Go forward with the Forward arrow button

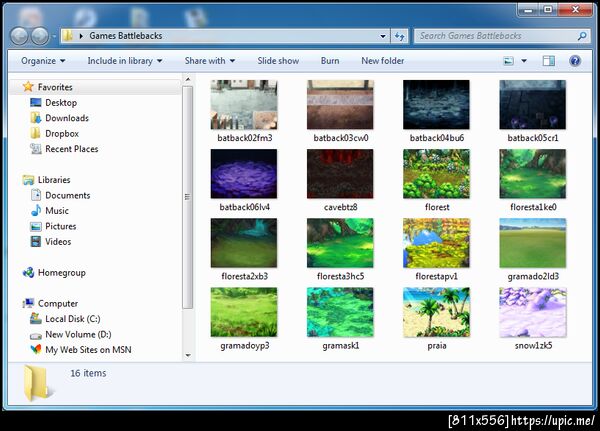tap(39, 36)
